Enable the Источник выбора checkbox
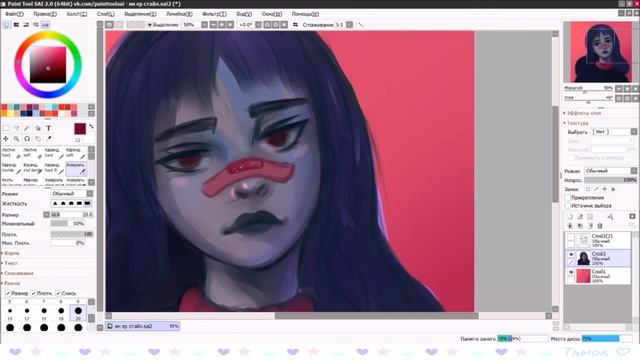The image size is (640, 360). [x=567, y=206]
